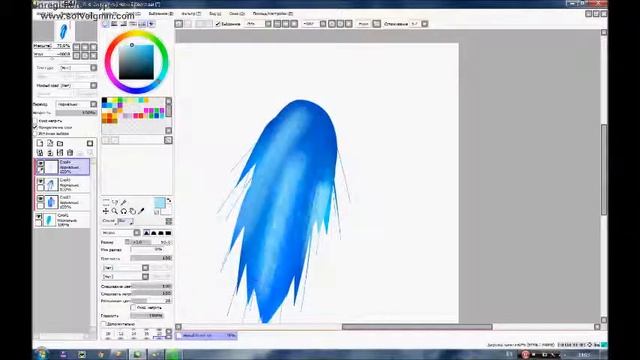Show the color wheel panel
Screen dimensions: 640x360
[105, 24]
